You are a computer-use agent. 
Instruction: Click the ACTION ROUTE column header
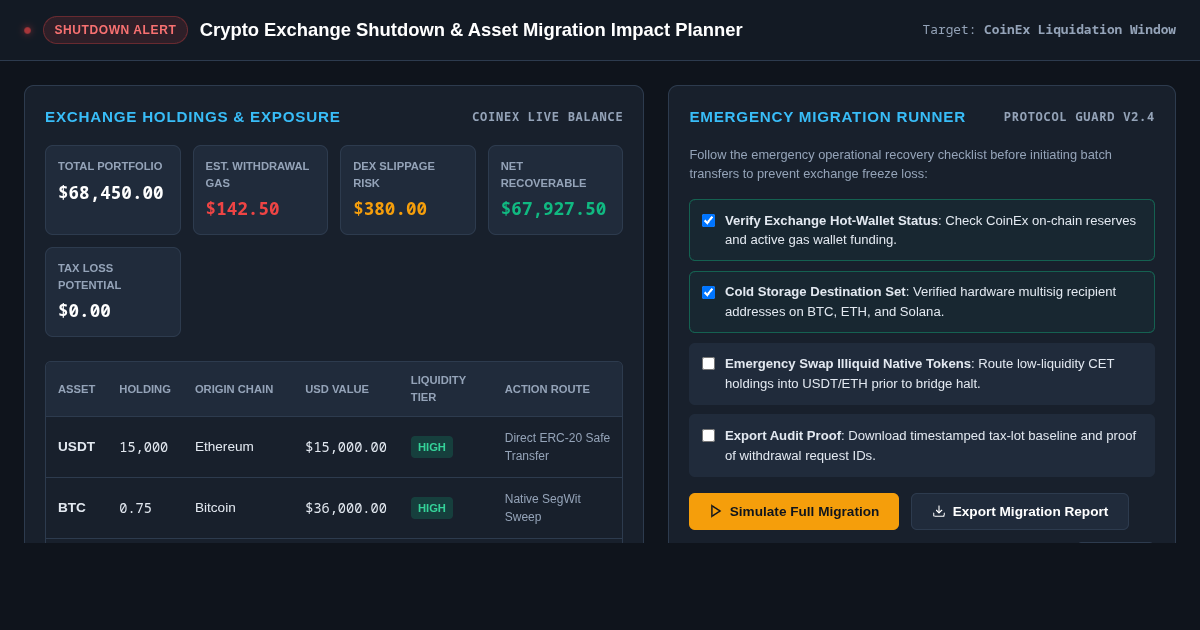[x=547, y=389]
